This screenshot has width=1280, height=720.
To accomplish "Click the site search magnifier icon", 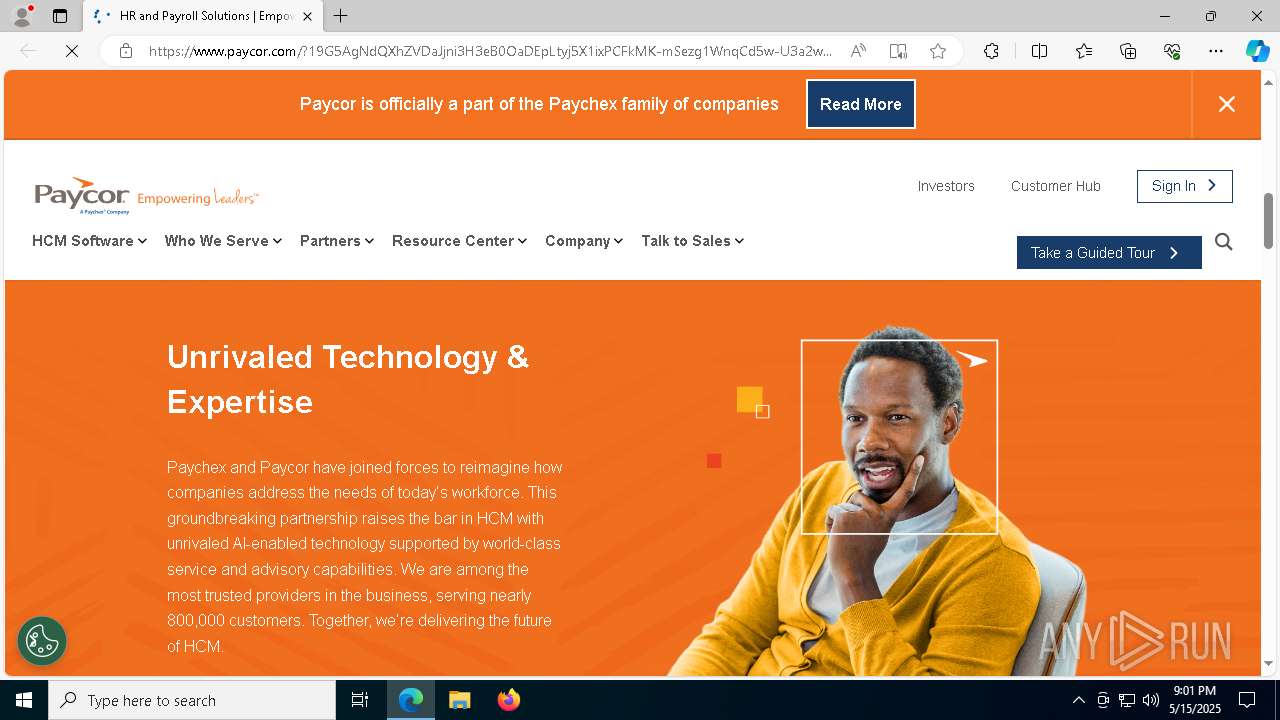I will coord(1223,242).
